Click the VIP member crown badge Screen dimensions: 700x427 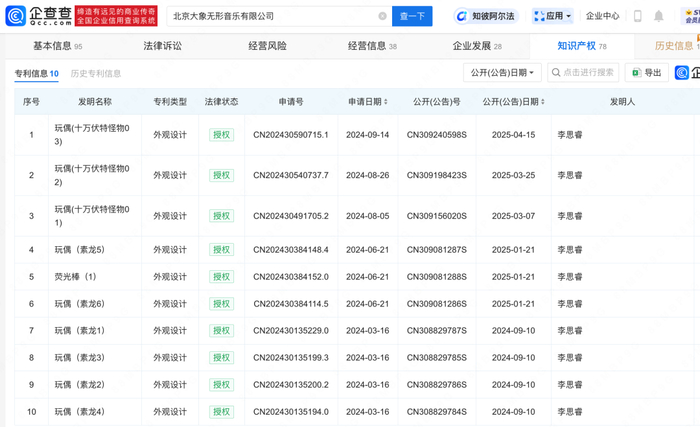click(687, 16)
